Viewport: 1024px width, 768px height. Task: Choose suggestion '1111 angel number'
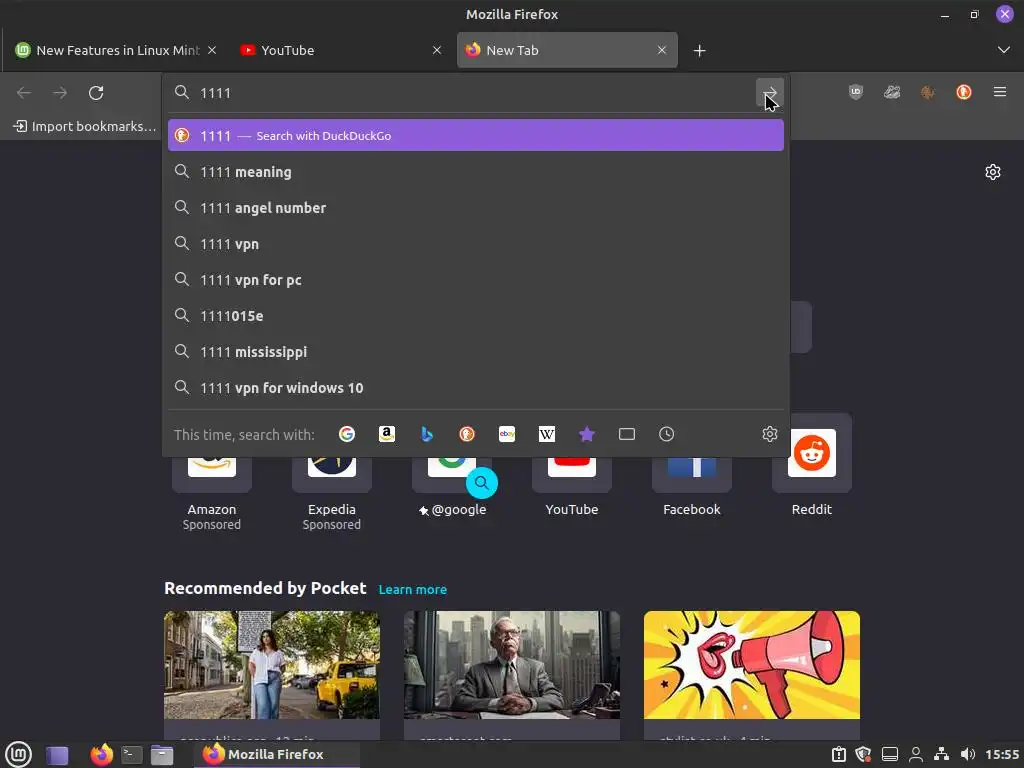(x=475, y=208)
